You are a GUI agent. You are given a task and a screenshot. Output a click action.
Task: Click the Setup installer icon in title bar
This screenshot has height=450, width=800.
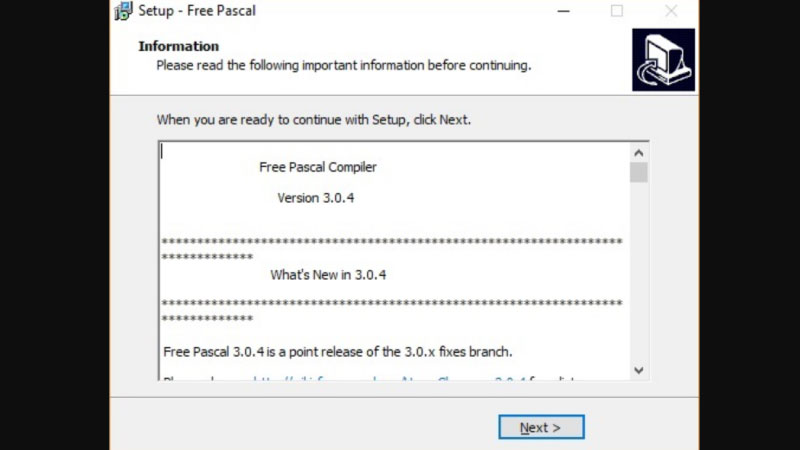click(123, 11)
